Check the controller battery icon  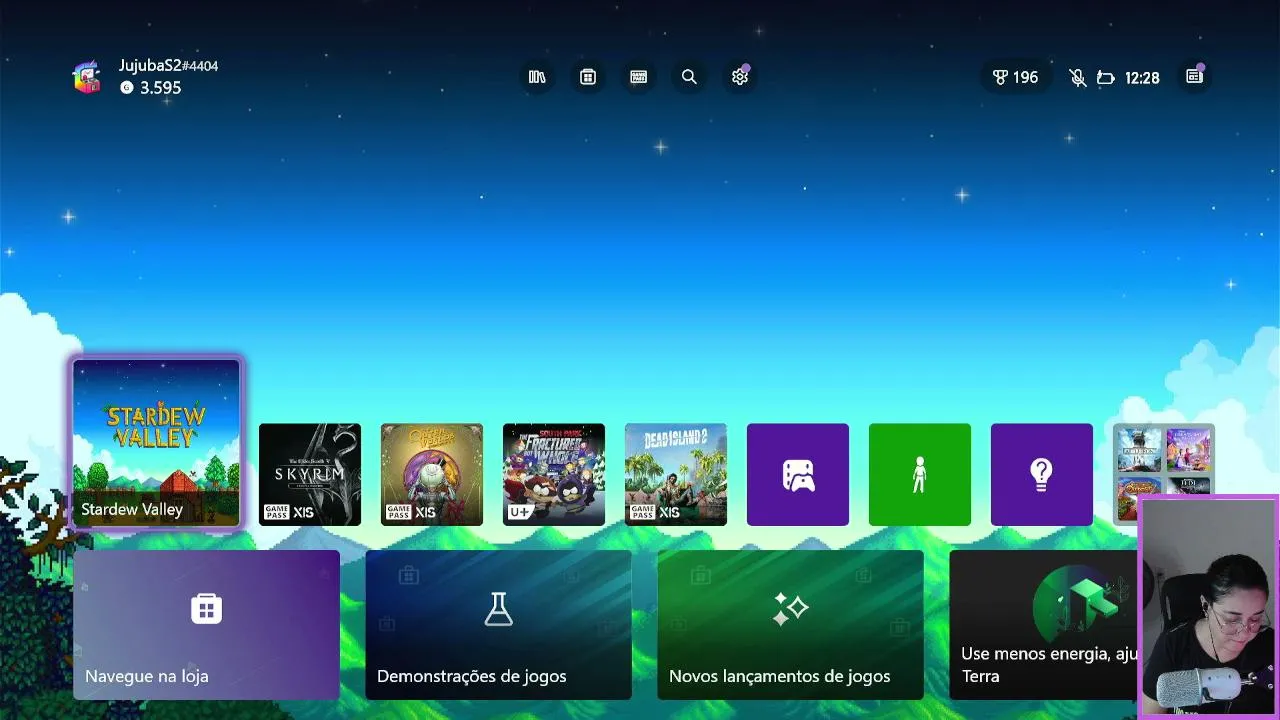click(1105, 77)
